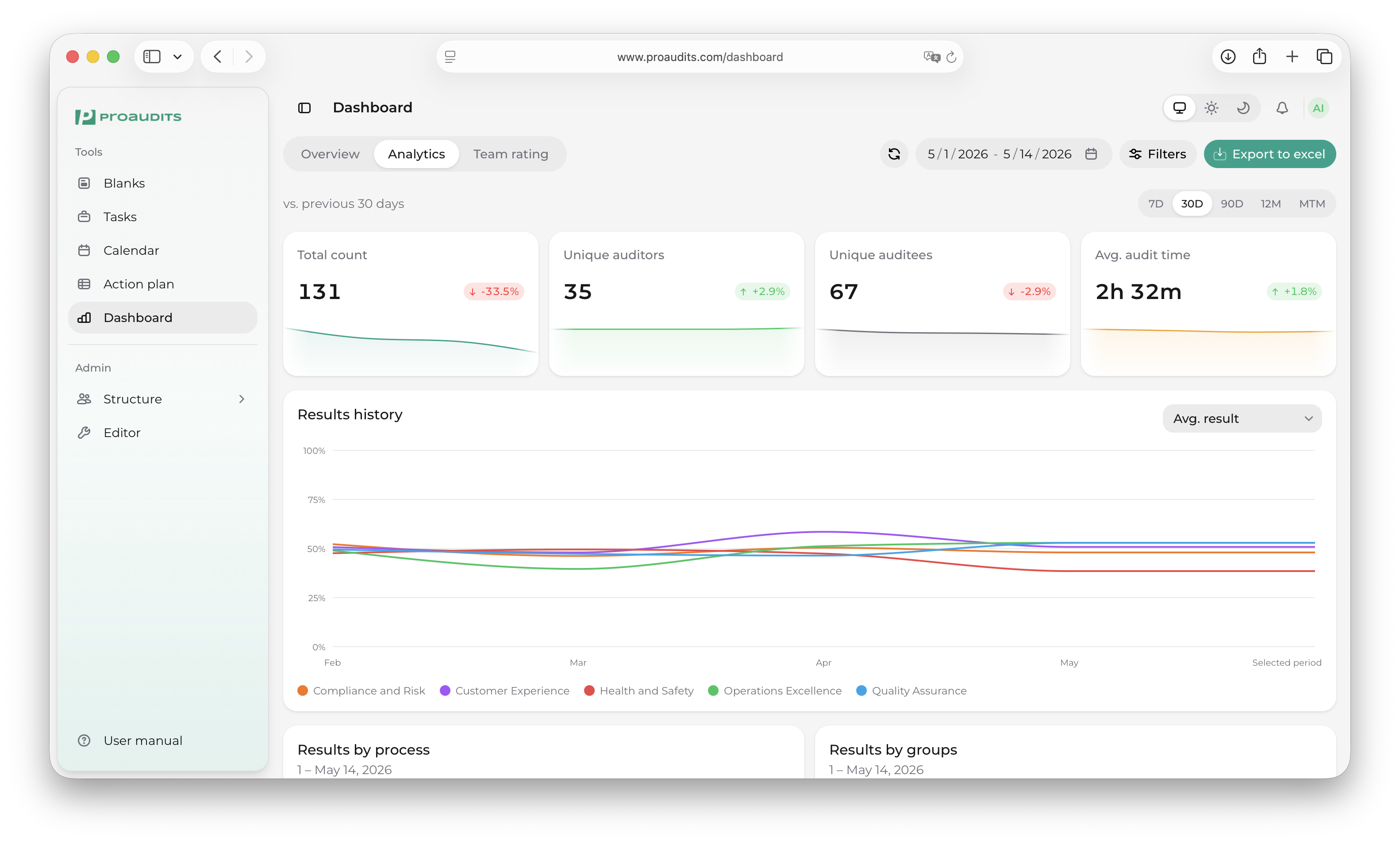Image resolution: width=1400 pixels, height=844 pixels.
Task: Open the AI user avatar
Action: (1318, 108)
